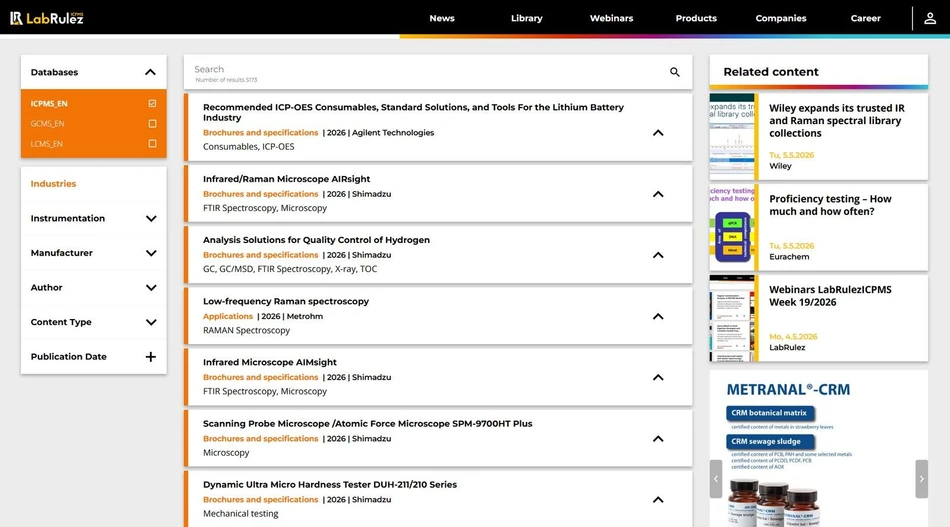This screenshot has height=527, width=950.
Task: Collapse the Low-frequency Raman spectroscopy chevron
Action: tap(658, 316)
